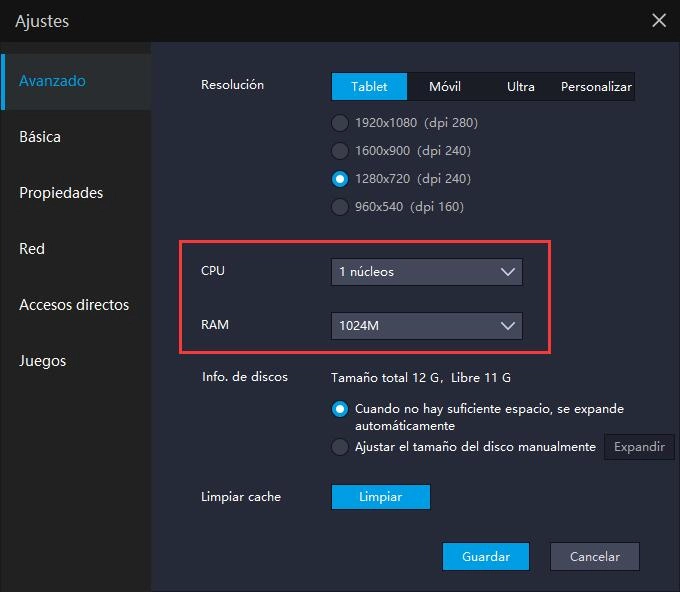Enable automatic disk expansion option
The image size is (680, 592).
click(340, 409)
